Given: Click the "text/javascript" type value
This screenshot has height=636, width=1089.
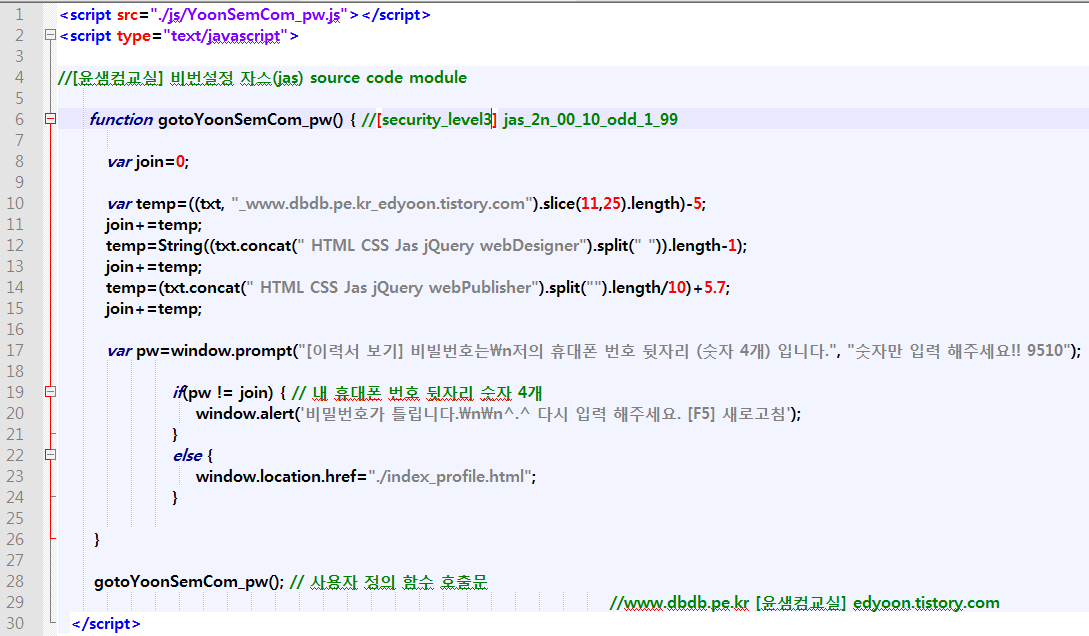Looking at the screenshot, I should point(225,35).
